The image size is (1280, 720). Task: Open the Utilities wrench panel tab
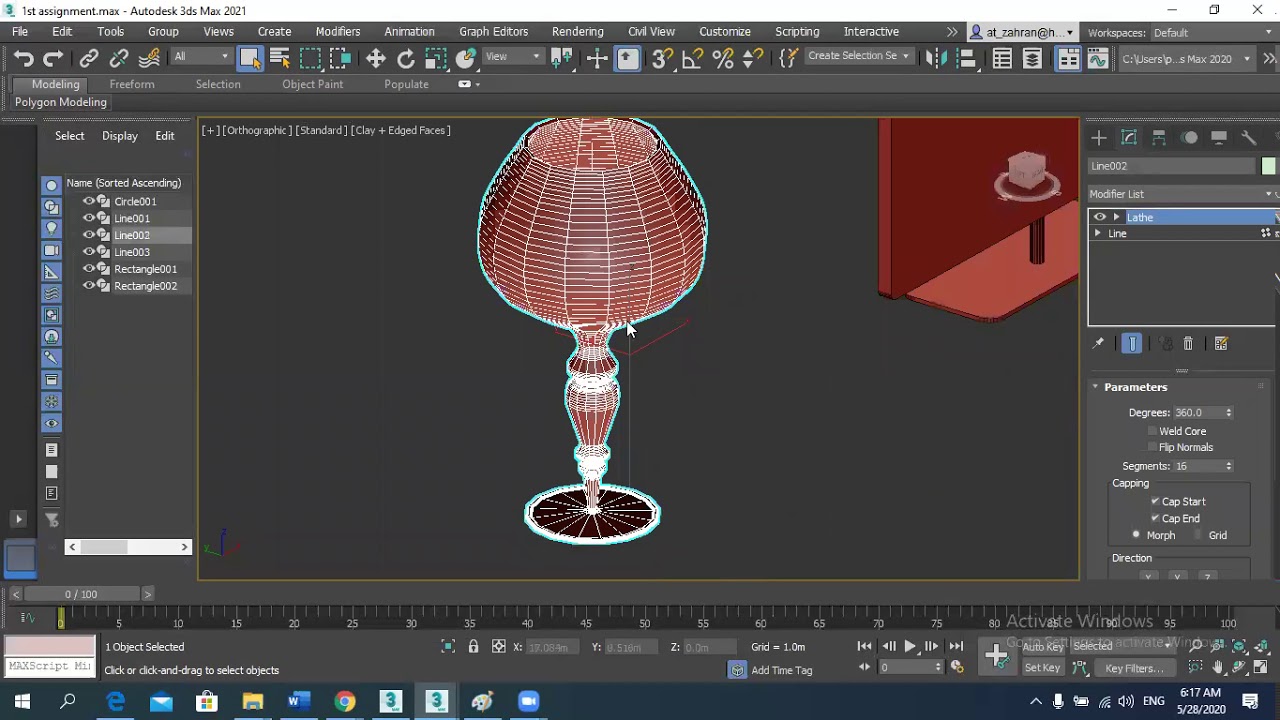click(1249, 138)
